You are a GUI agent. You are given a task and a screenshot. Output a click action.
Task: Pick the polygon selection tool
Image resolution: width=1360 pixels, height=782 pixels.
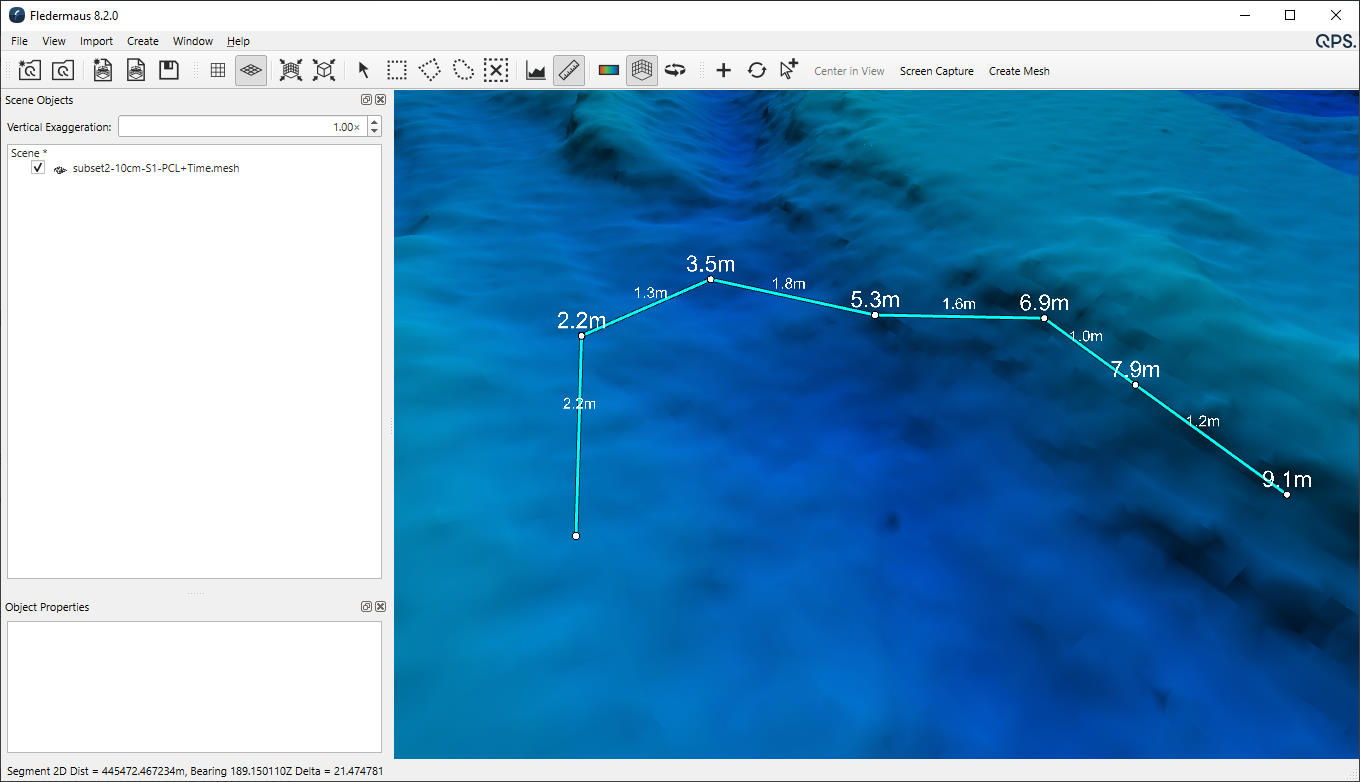pos(430,71)
